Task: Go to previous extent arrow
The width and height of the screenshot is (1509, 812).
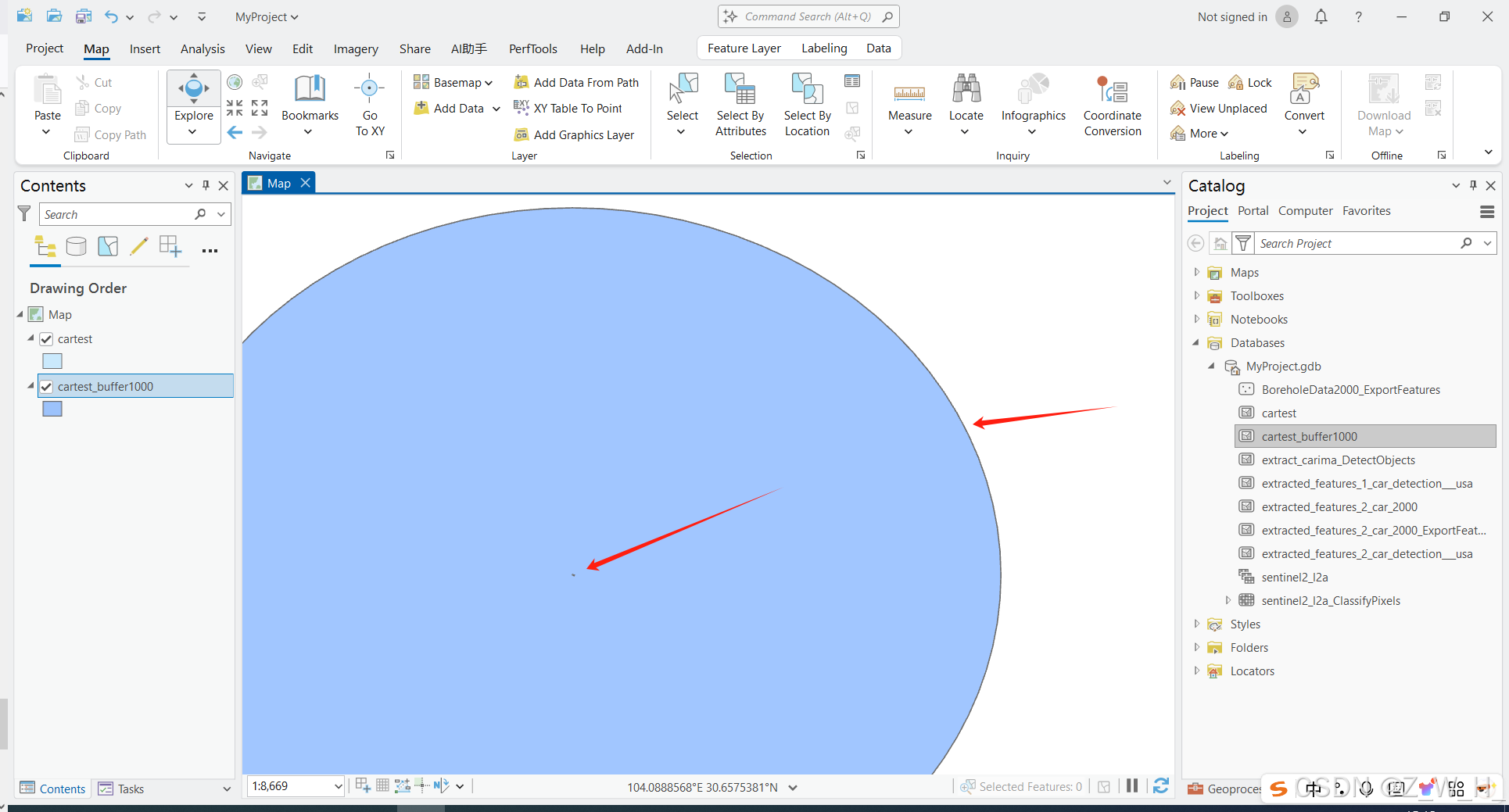Action: [x=235, y=132]
